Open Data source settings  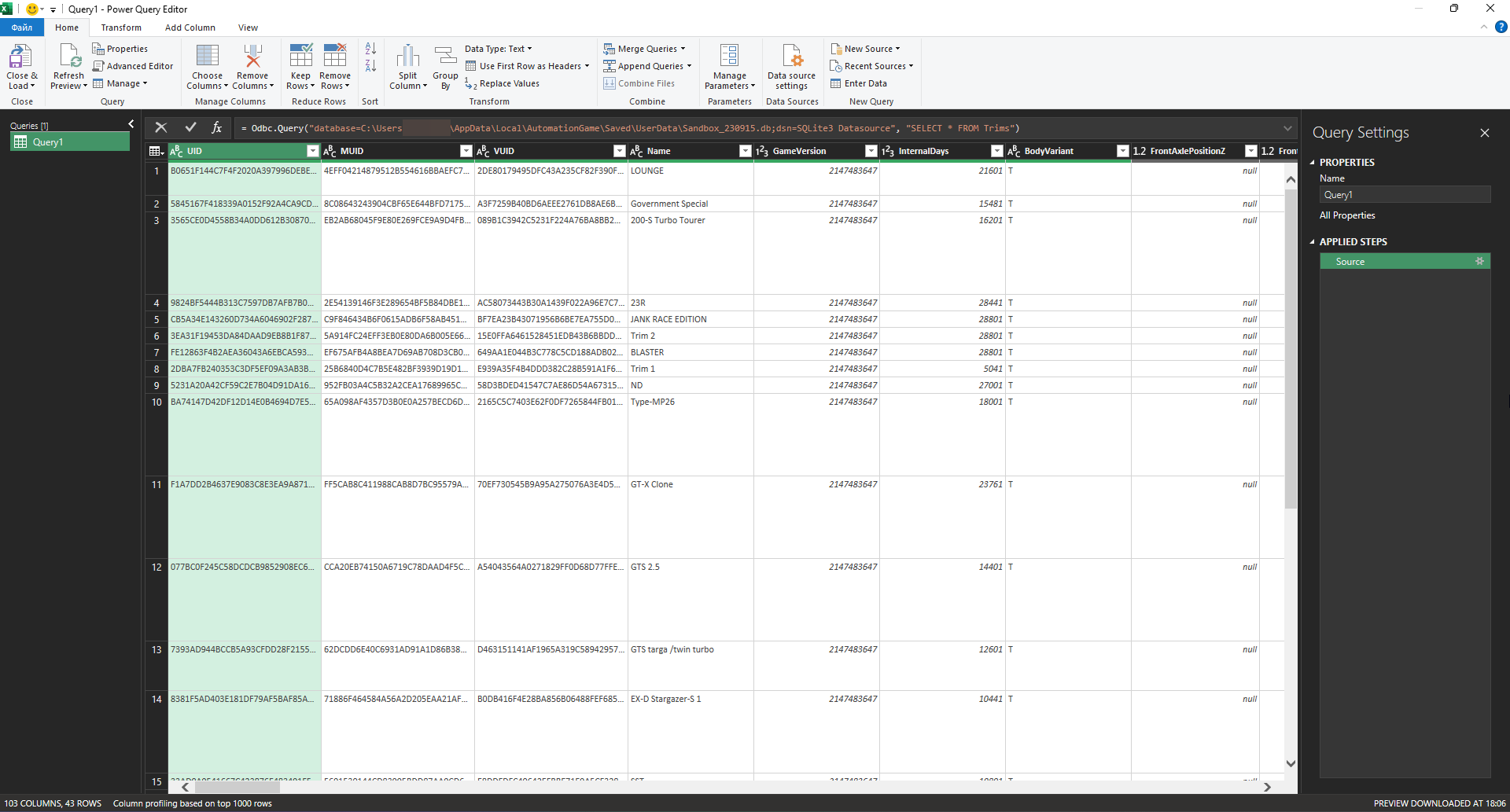pyautogui.click(x=791, y=58)
